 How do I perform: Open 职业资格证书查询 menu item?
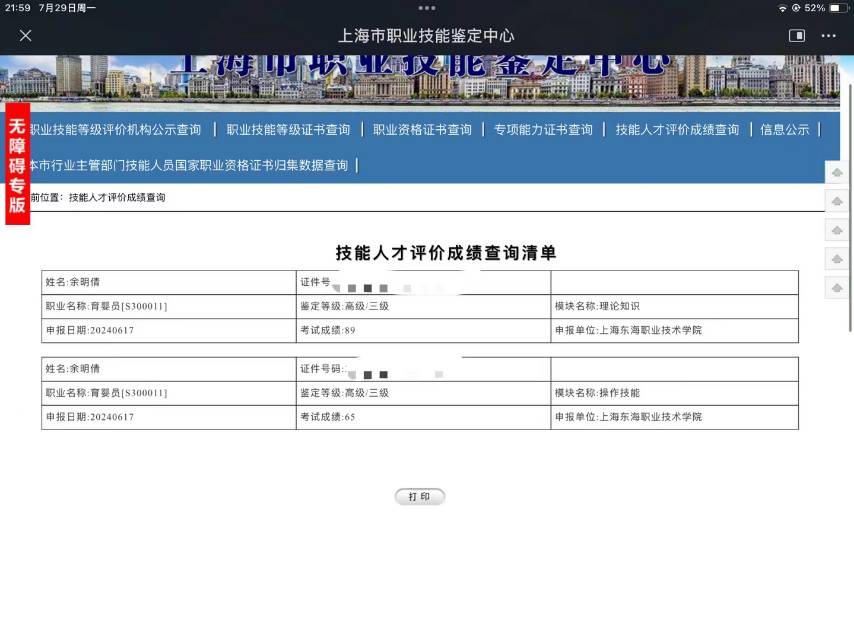click(x=422, y=130)
